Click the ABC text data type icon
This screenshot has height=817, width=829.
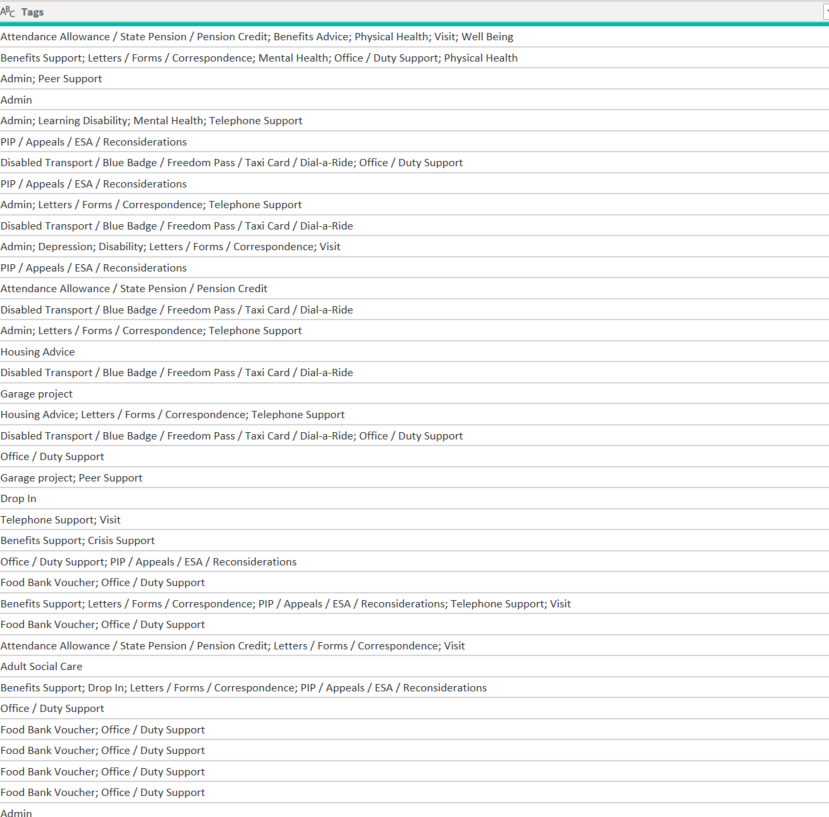coord(7,12)
